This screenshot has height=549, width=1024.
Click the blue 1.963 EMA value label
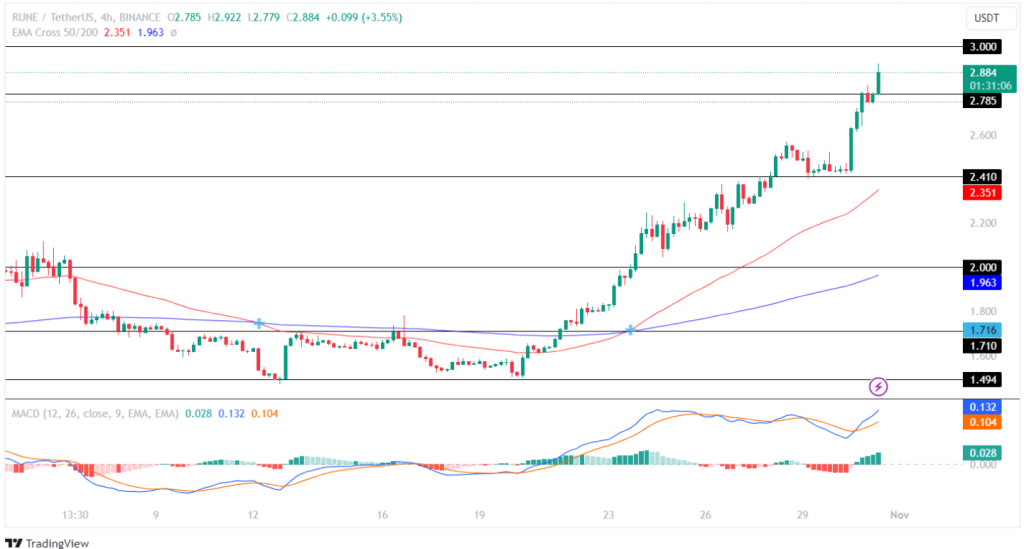click(x=979, y=283)
